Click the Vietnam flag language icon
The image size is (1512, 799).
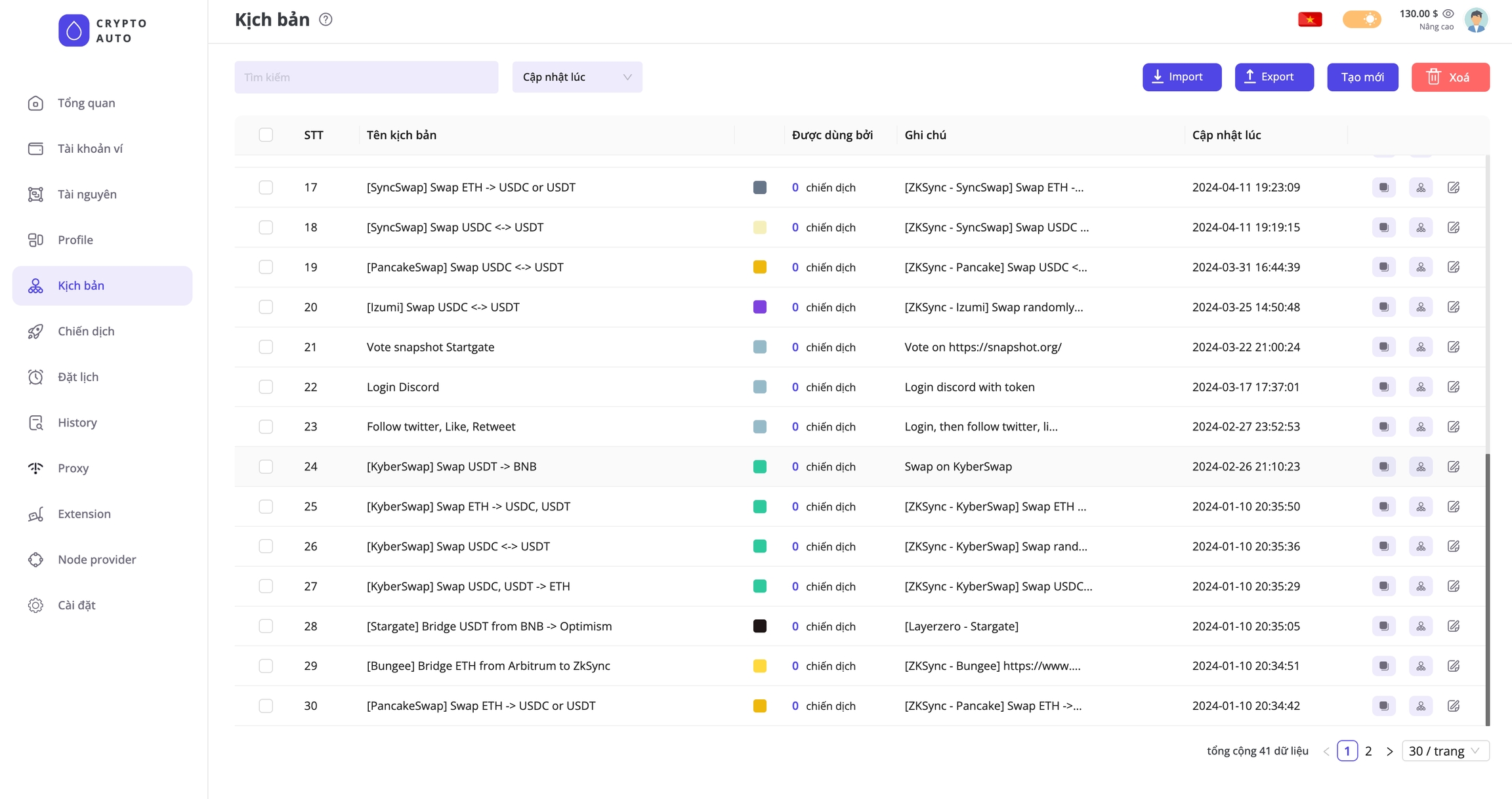[1310, 20]
